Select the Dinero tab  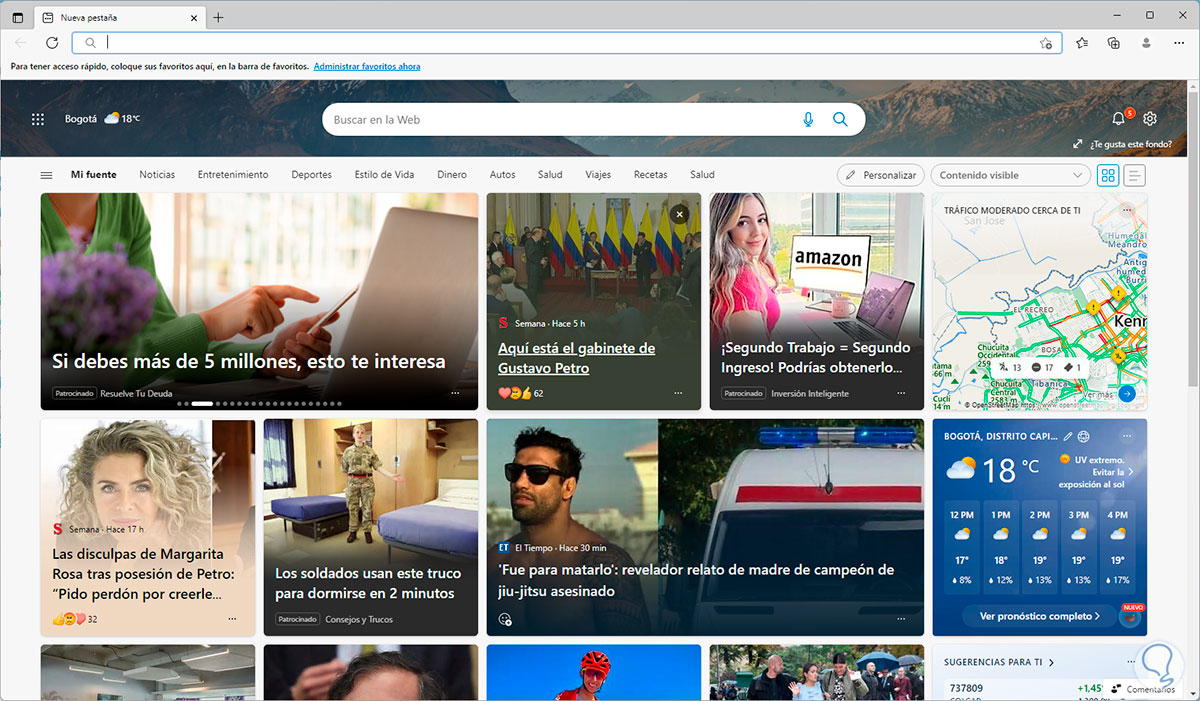452,175
